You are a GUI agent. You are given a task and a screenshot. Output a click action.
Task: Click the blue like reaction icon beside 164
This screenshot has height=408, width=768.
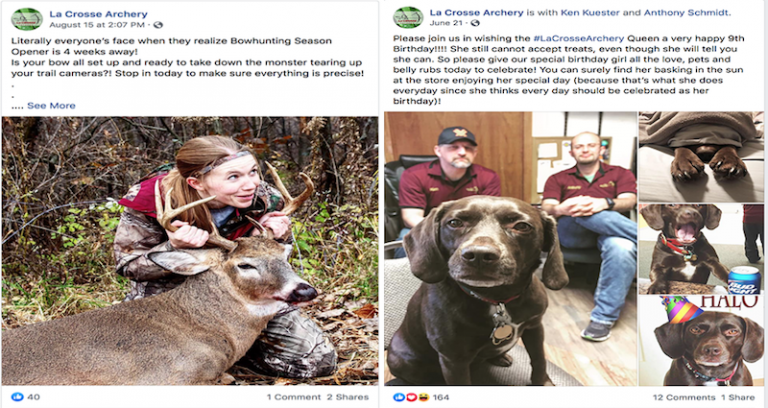click(x=399, y=397)
